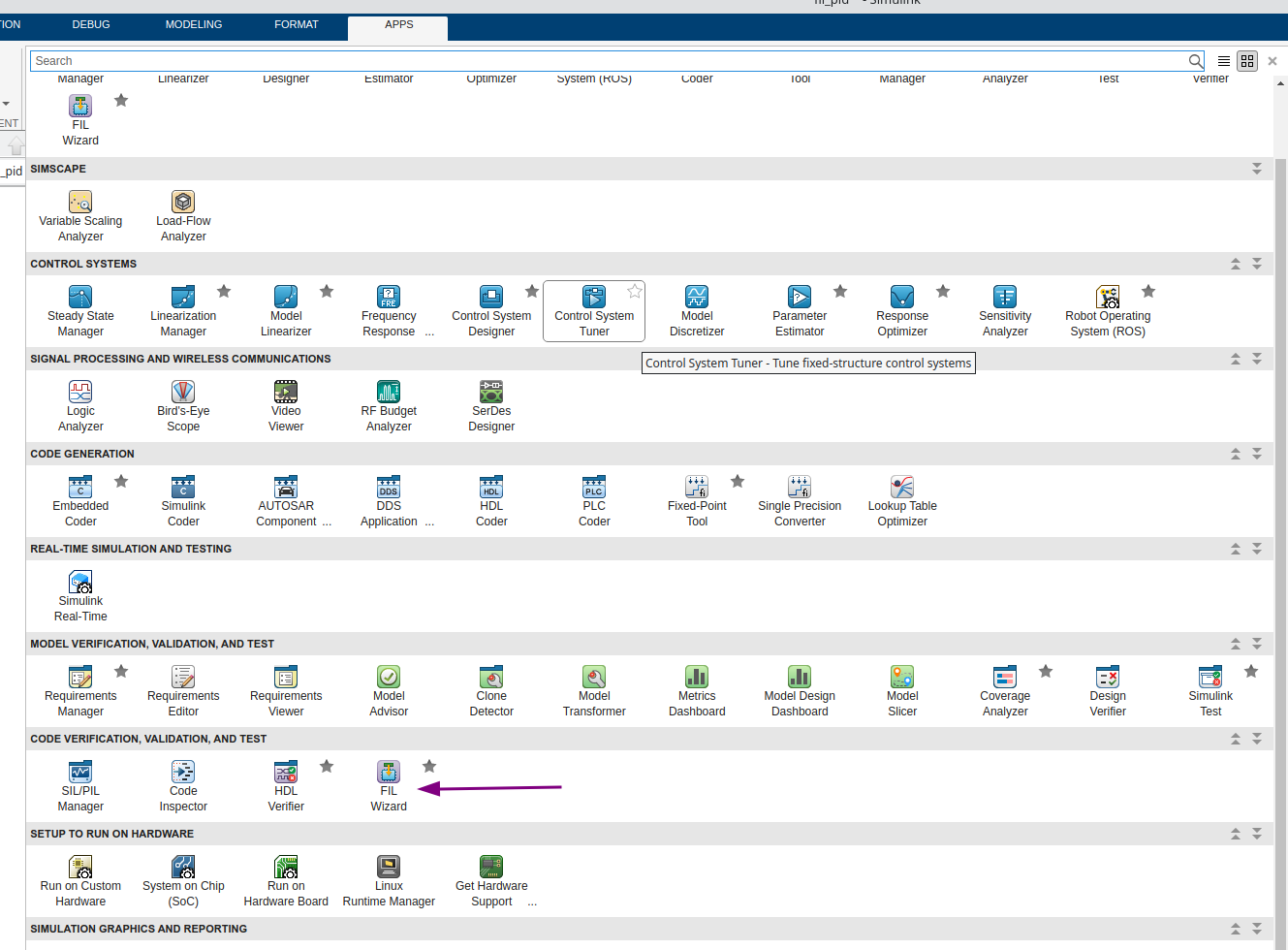
Task: Launch Lookup Table Optimizer
Action: point(902,500)
